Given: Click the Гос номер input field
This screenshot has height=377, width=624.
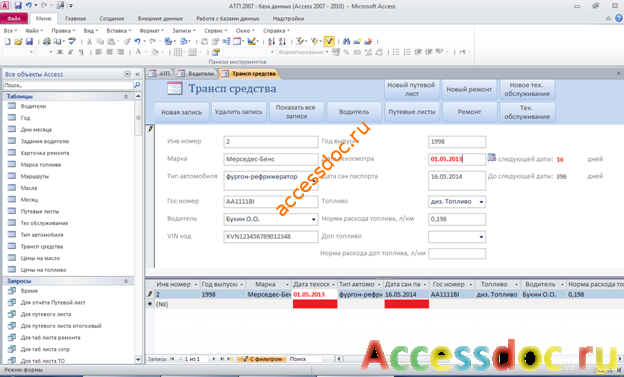Looking at the screenshot, I should [x=271, y=201].
